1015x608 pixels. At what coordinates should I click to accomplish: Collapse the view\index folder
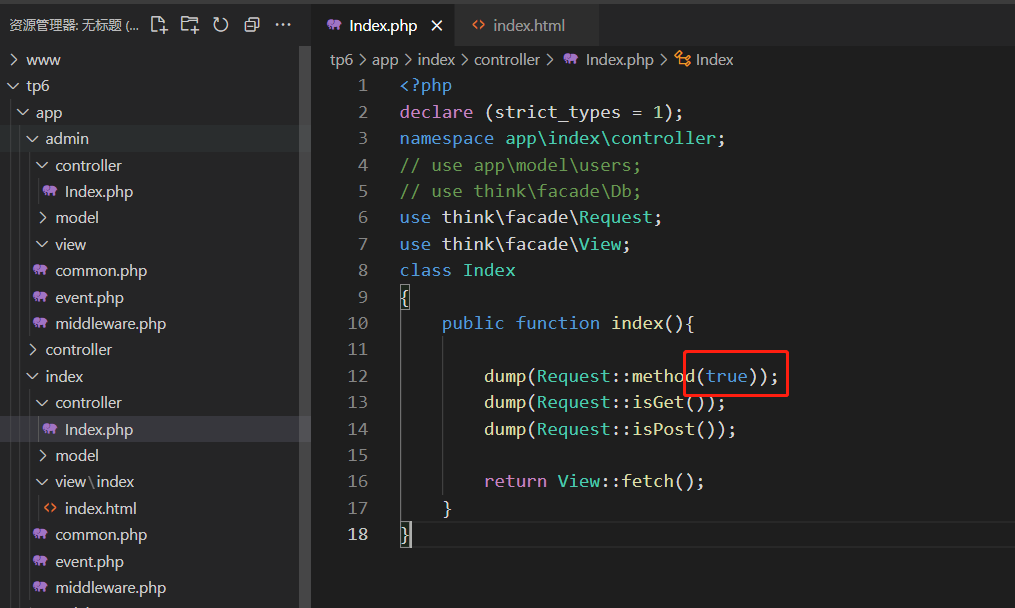pos(155,482)
